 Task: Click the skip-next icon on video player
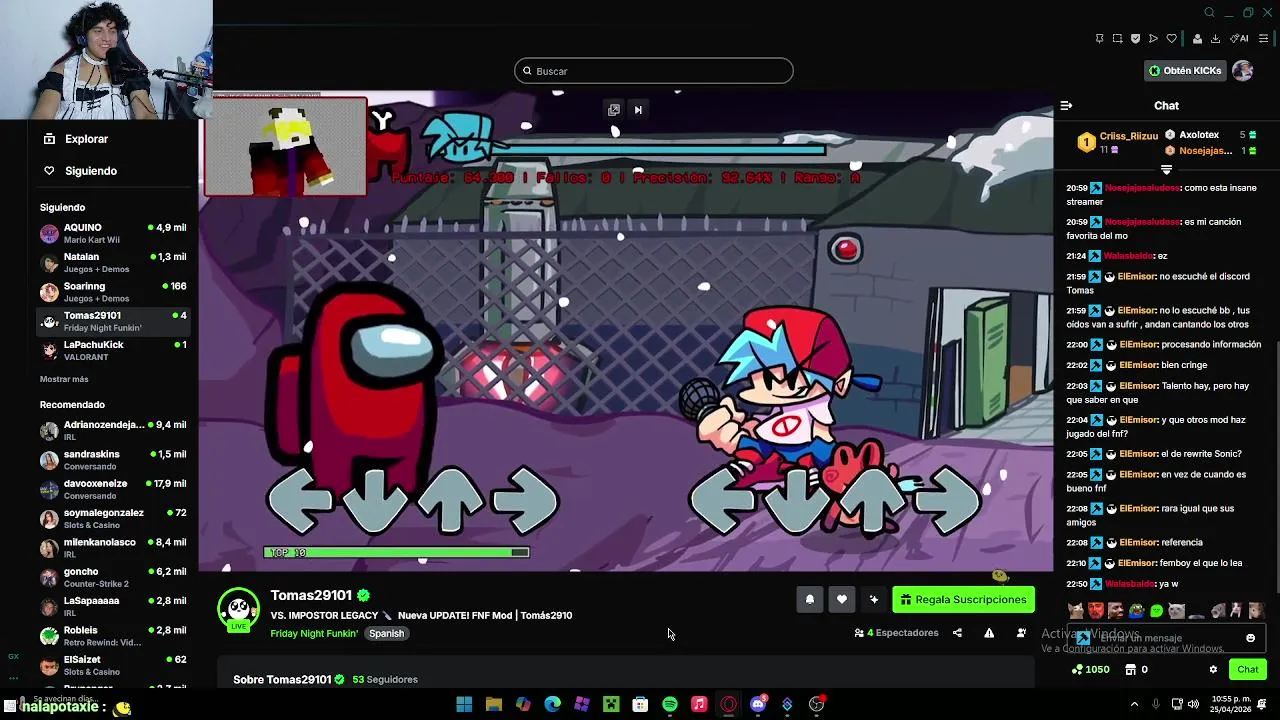pos(638,110)
